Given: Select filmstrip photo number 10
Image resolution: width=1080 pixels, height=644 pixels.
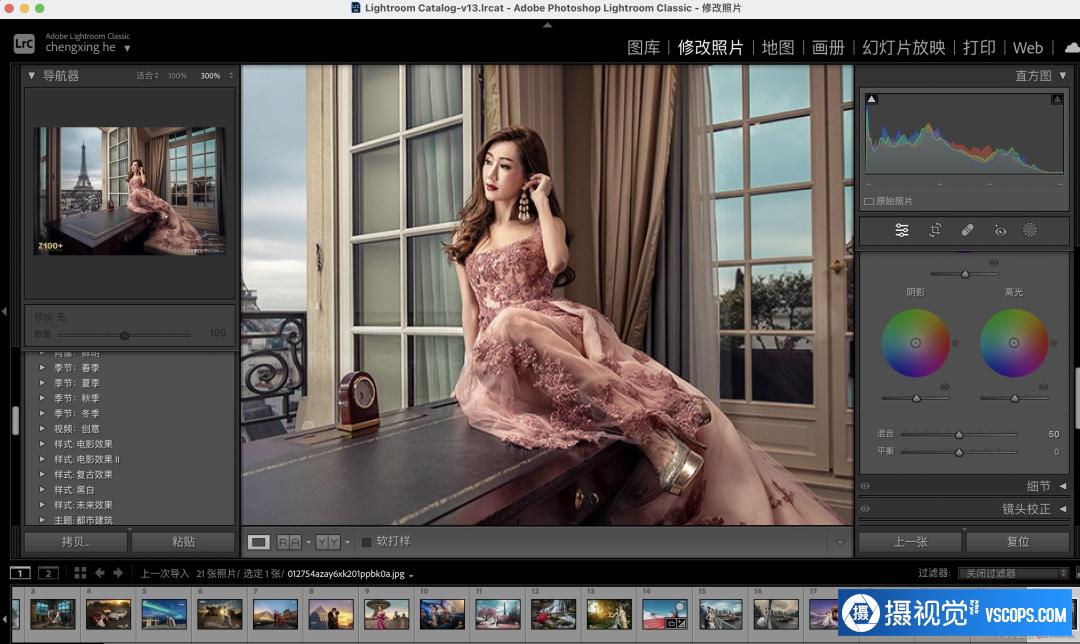Looking at the screenshot, I should click(x=442, y=614).
